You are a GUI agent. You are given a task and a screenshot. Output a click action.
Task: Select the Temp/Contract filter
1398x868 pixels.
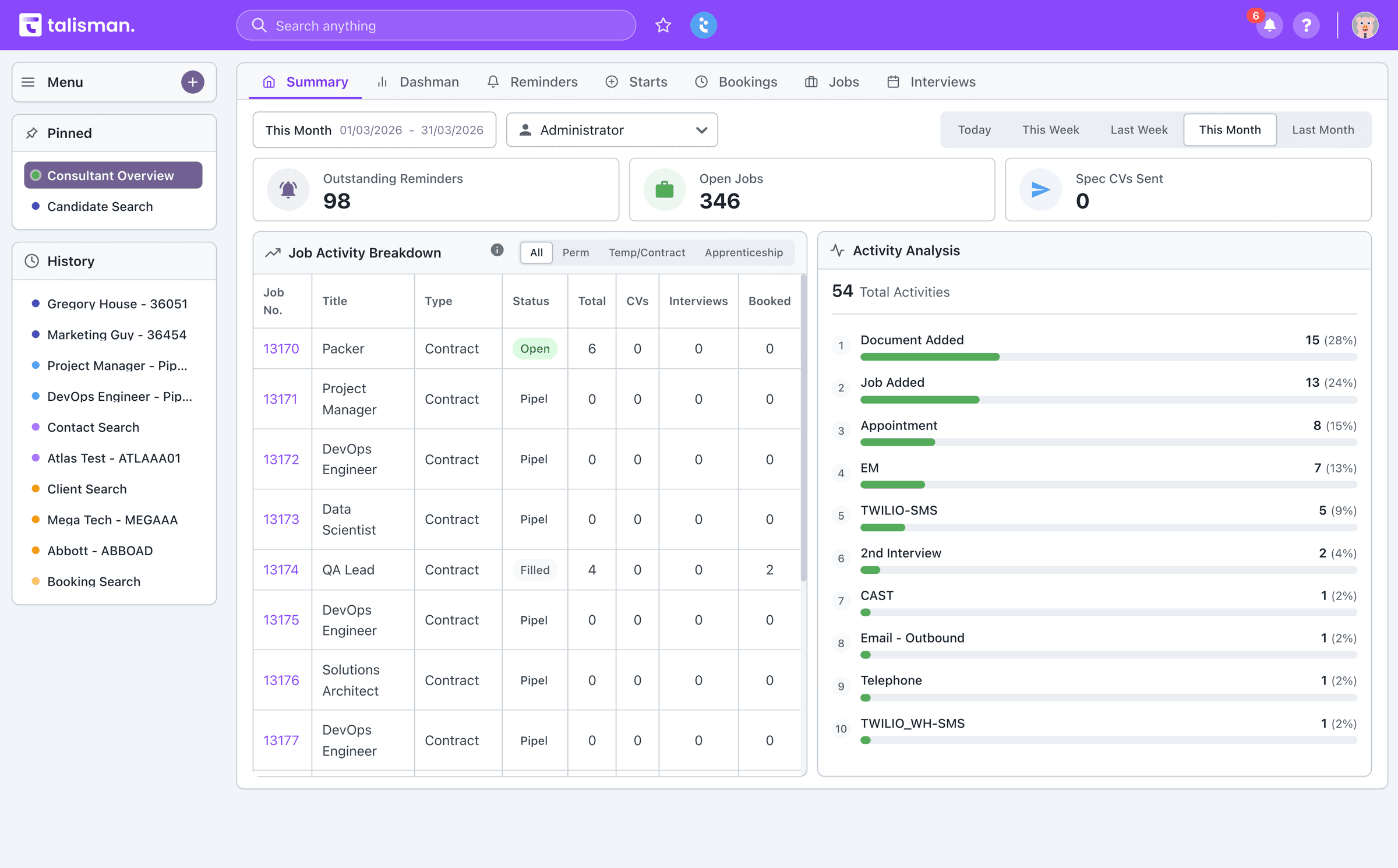coord(647,252)
